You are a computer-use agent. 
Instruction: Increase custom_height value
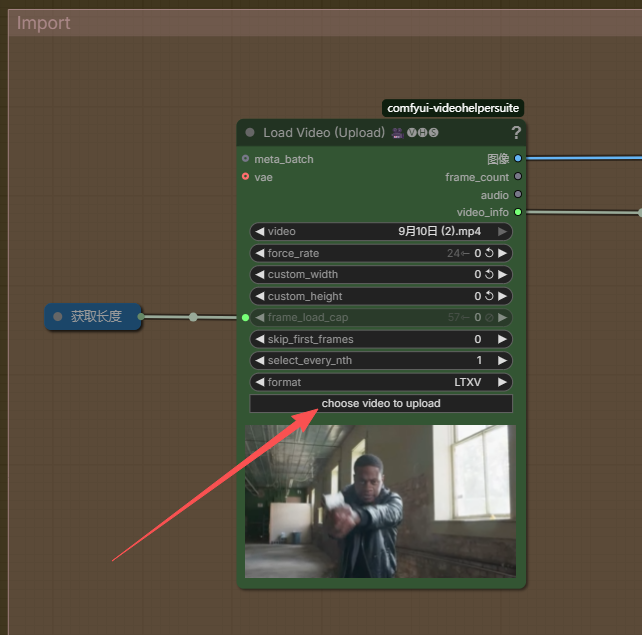coord(502,296)
